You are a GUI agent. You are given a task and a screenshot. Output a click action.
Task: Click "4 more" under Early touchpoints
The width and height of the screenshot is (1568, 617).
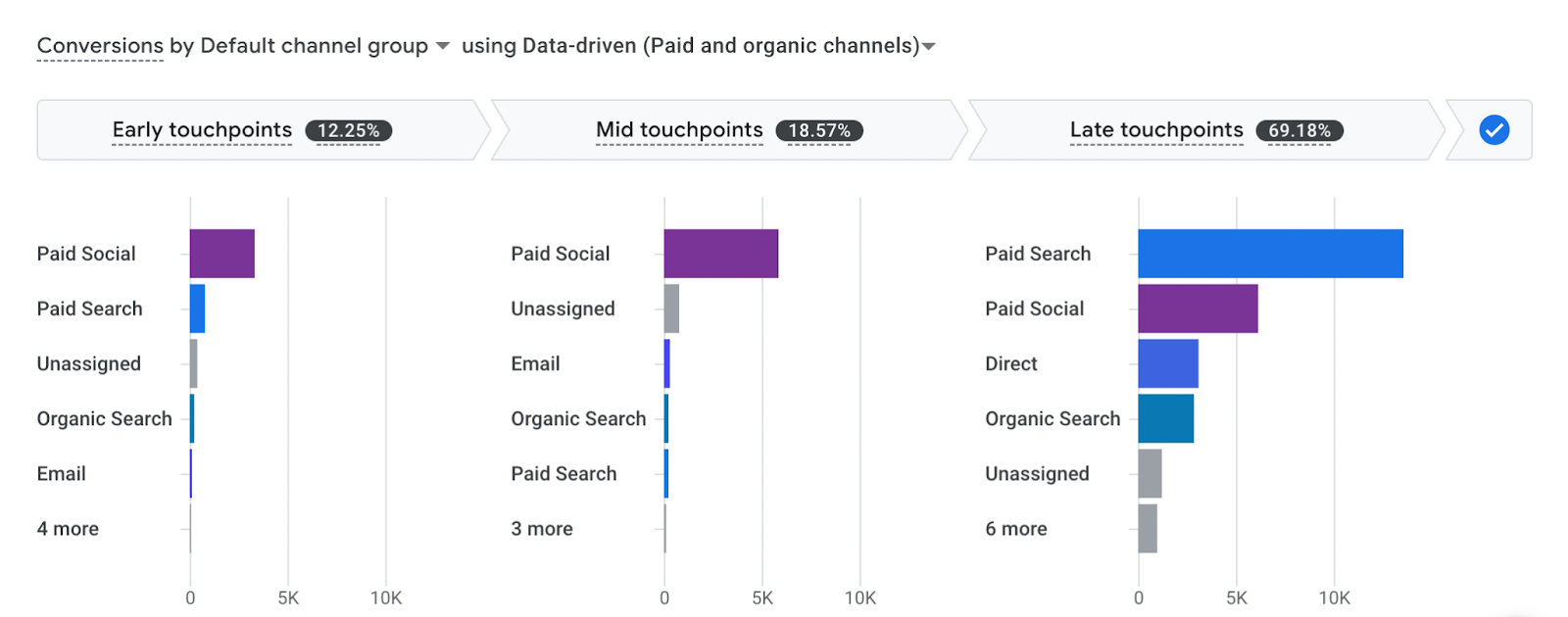tap(68, 529)
